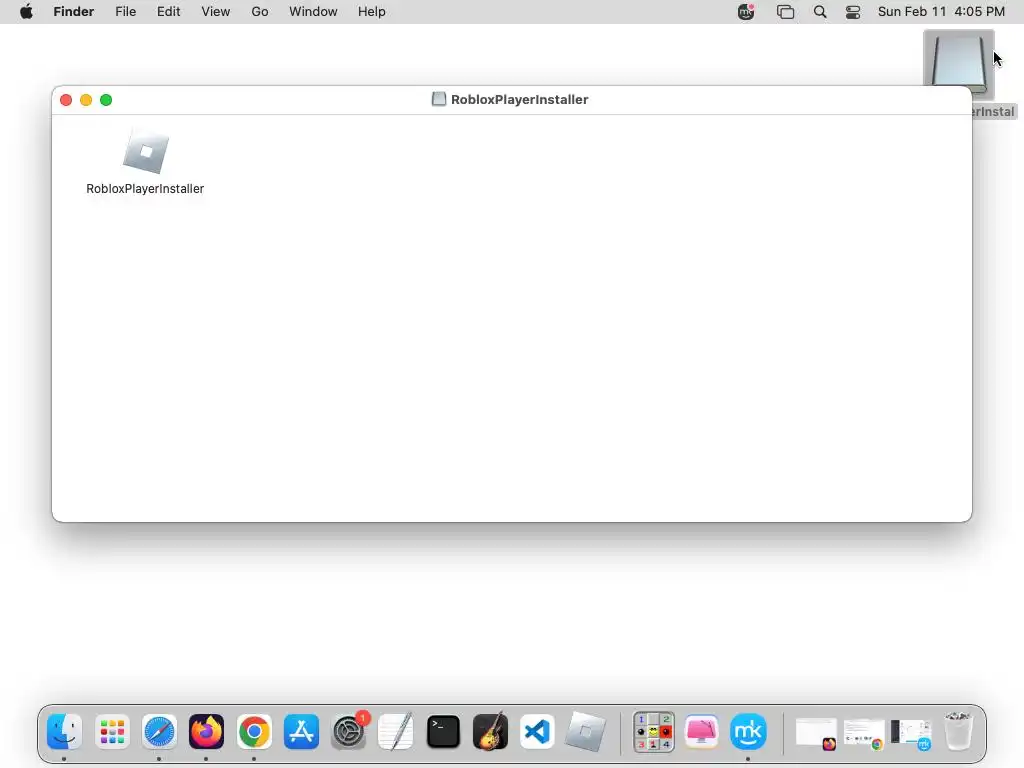
Task: Open the File menu
Action: coord(125,12)
